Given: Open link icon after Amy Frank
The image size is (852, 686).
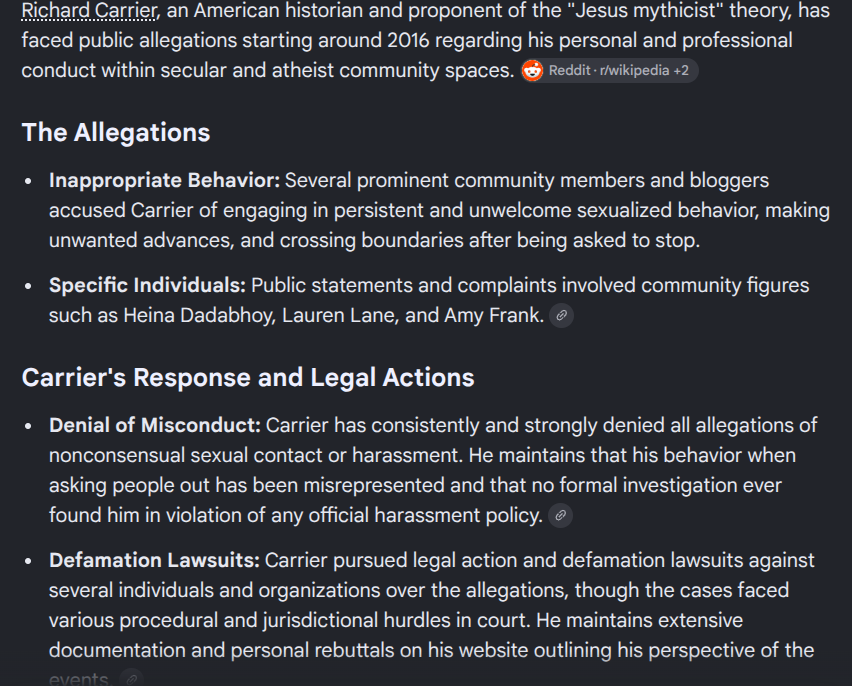Looking at the screenshot, I should [x=561, y=315].
